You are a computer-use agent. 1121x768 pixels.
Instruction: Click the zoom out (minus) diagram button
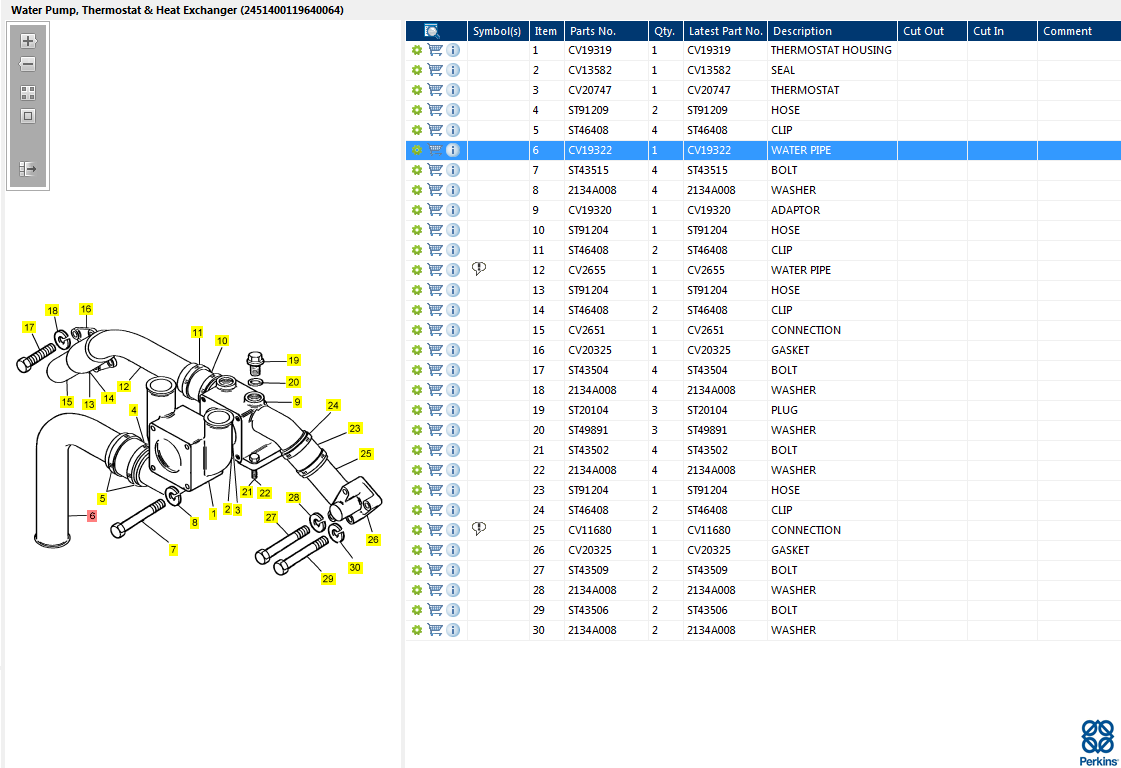[x=28, y=65]
